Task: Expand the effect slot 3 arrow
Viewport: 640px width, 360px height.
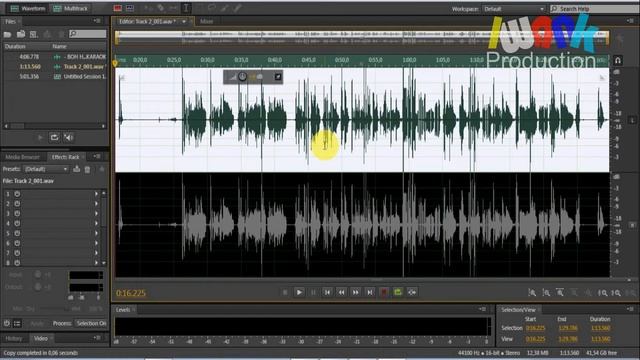Action: tap(97, 213)
